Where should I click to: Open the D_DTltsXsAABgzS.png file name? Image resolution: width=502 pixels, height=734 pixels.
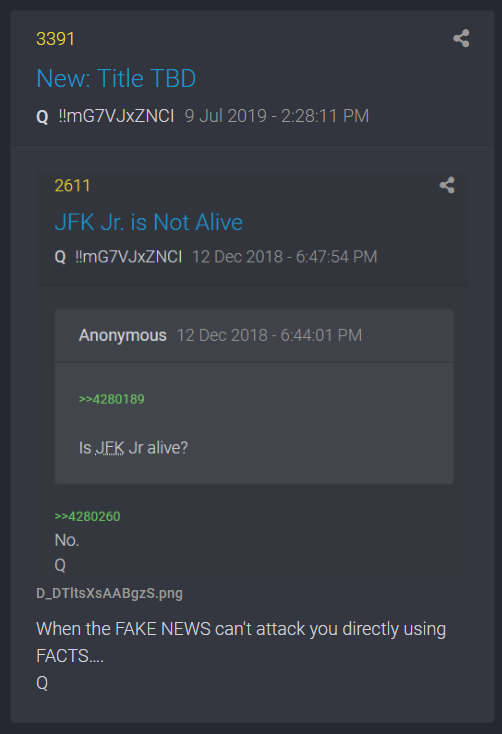pyautogui.click(x=110, y=593)
